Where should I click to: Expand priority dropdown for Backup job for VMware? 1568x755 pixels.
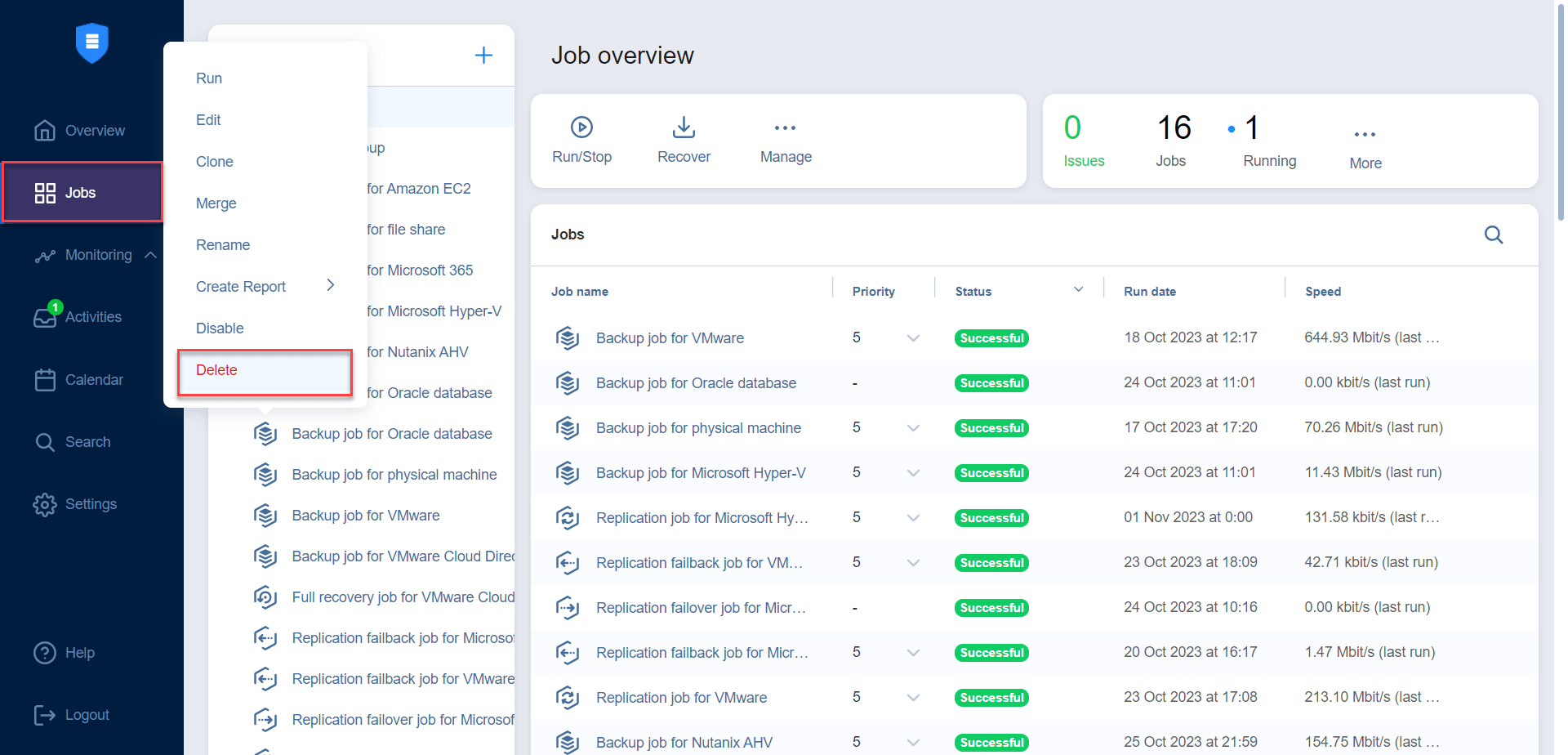click(913, 337)
